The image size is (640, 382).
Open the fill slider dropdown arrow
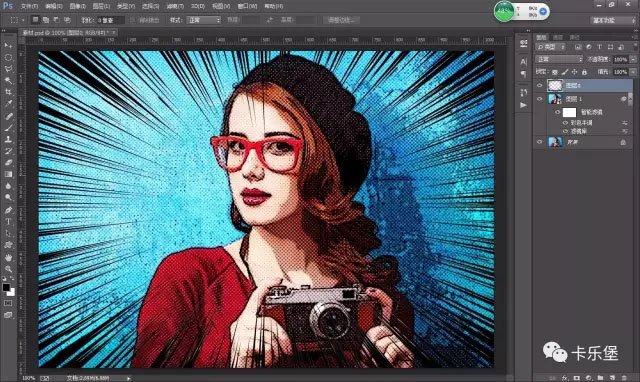[x=633, y=72]
